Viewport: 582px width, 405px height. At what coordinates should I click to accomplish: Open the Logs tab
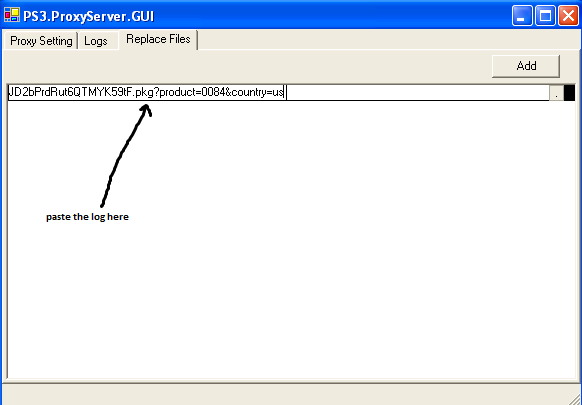click(96, 40)
